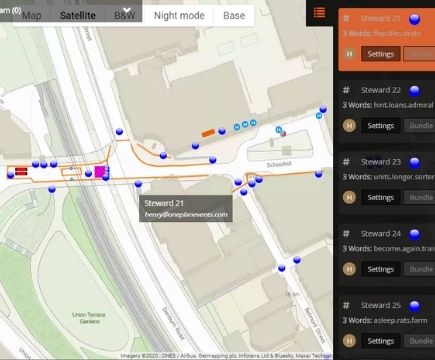
Task: Click the 3 Words become.again text for Steward 24
Action: (x=388, y=249)
